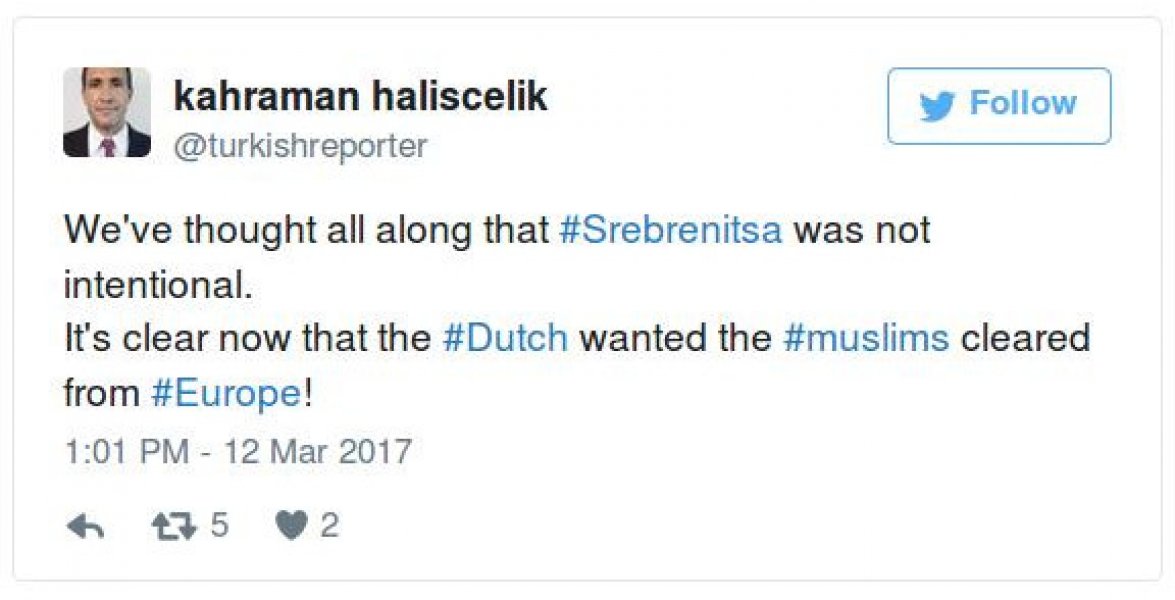Select the #muslims hashtag link
The image size is (1175, 600).
click(866, 338)
